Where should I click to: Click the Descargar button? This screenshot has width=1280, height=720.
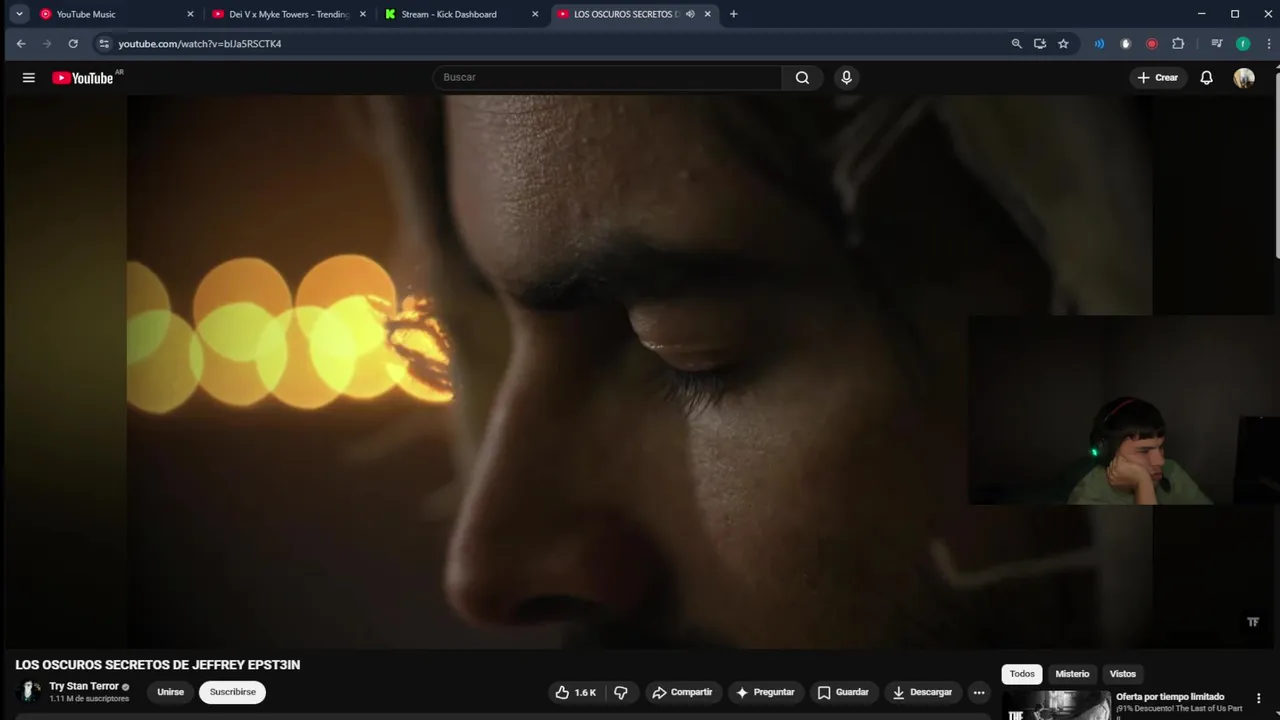922,692
